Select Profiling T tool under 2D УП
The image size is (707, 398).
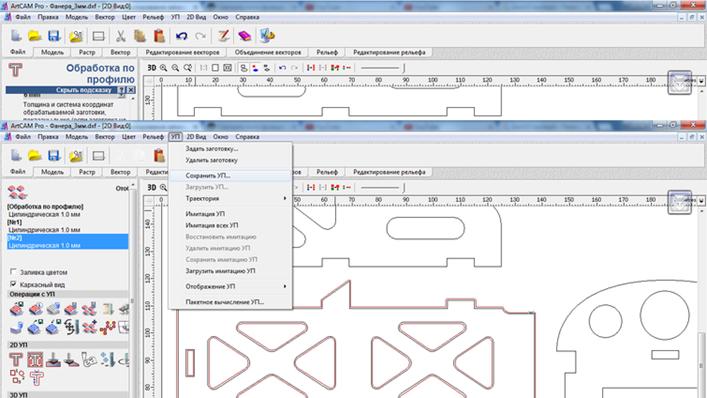16,359
